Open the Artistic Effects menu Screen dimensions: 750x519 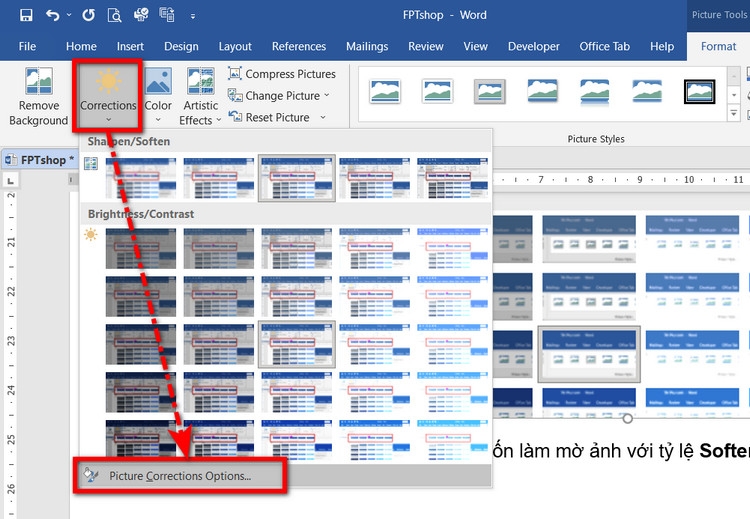200,97
